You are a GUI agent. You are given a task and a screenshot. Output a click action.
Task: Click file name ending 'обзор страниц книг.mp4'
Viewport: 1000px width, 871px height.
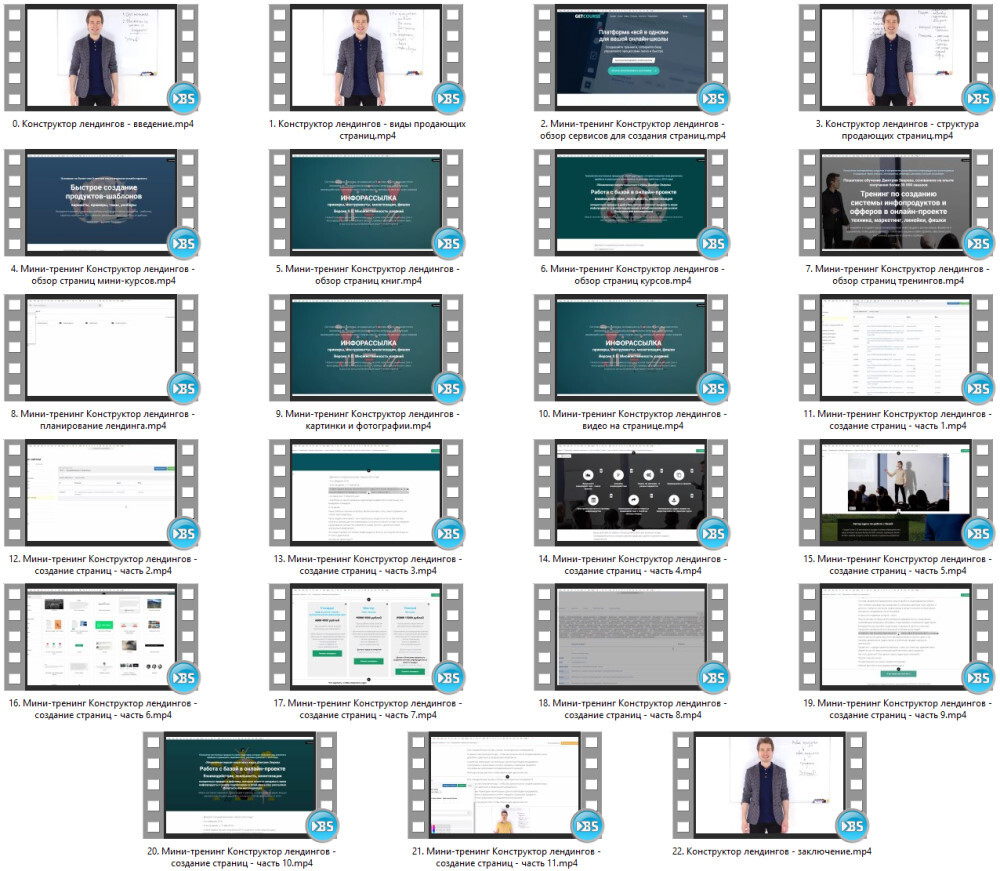click(x=367, y=275)
